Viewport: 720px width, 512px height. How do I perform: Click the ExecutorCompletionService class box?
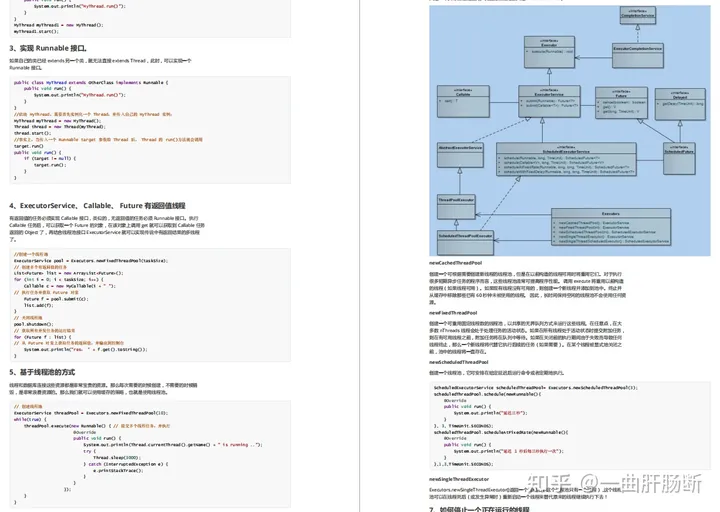pyautogui.click(x=637, y=55)
